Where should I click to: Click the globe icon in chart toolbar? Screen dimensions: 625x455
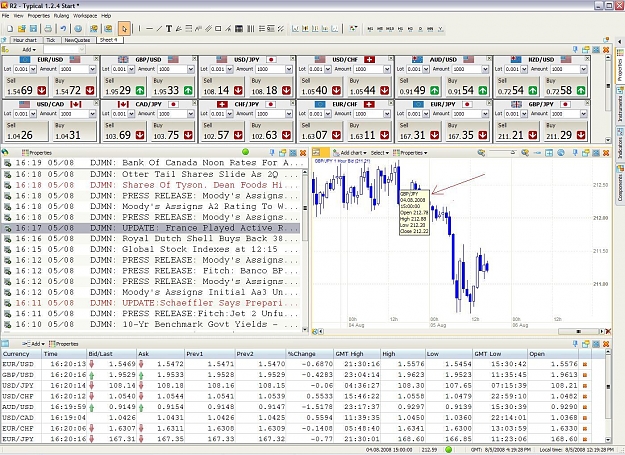561,153
